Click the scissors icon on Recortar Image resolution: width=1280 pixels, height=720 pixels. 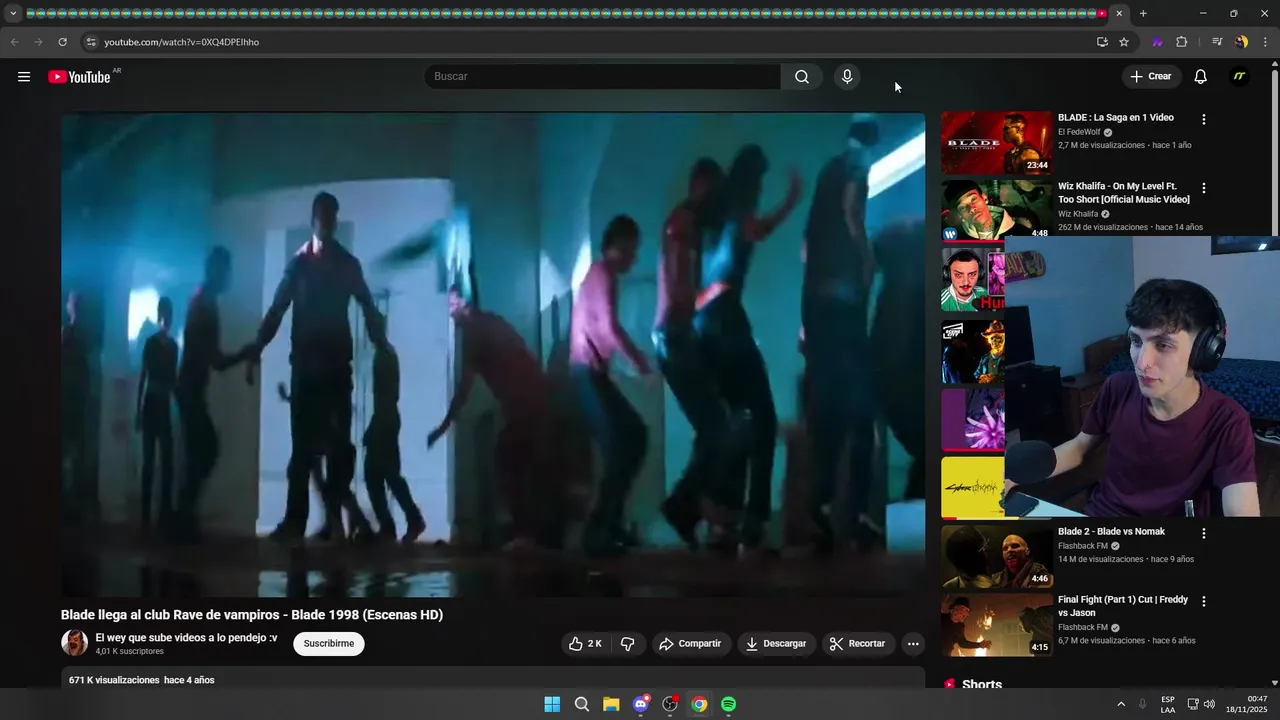[837, 644]
